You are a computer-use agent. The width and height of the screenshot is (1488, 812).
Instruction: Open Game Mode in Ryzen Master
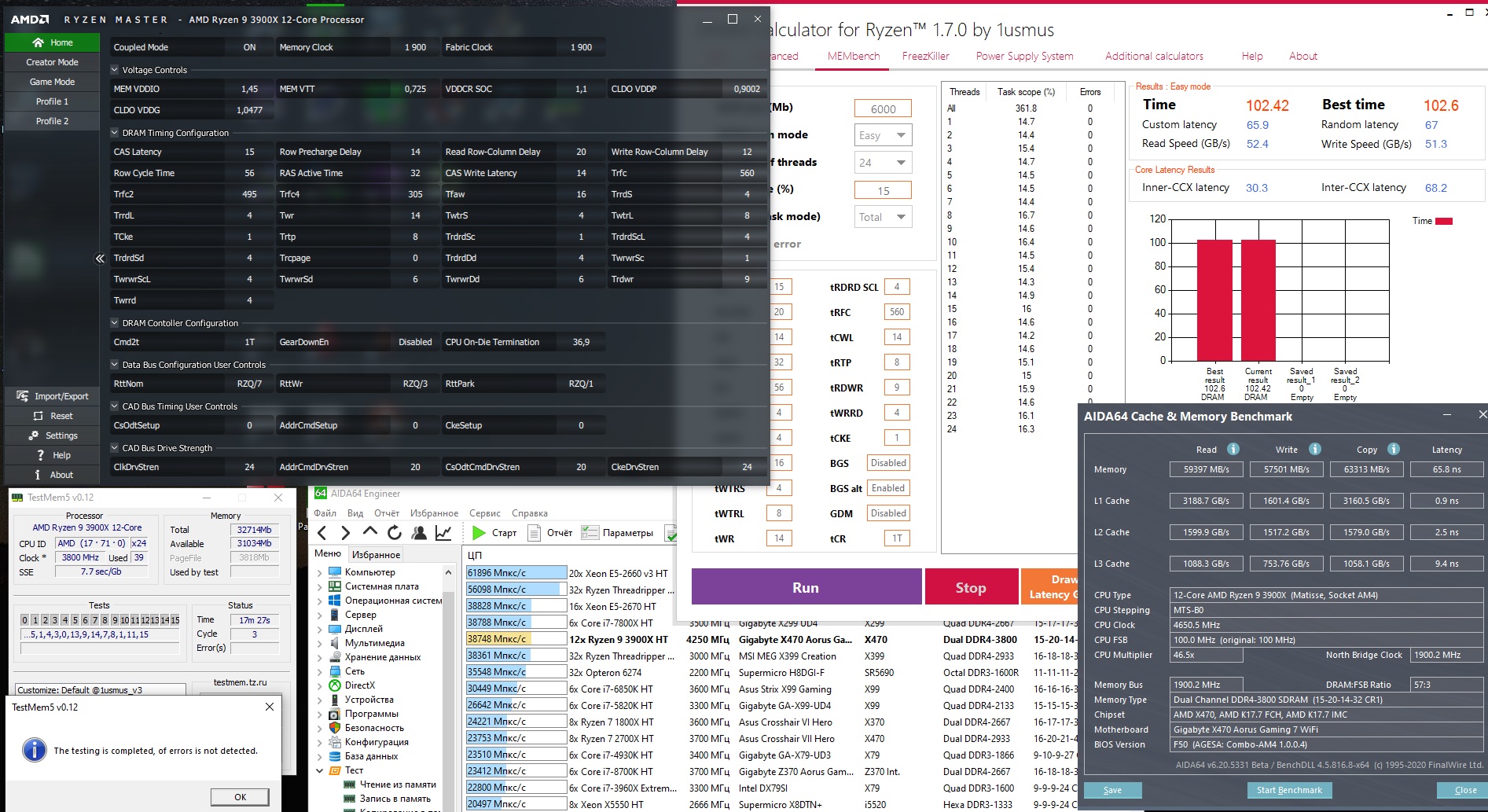(x=53, y=82)
